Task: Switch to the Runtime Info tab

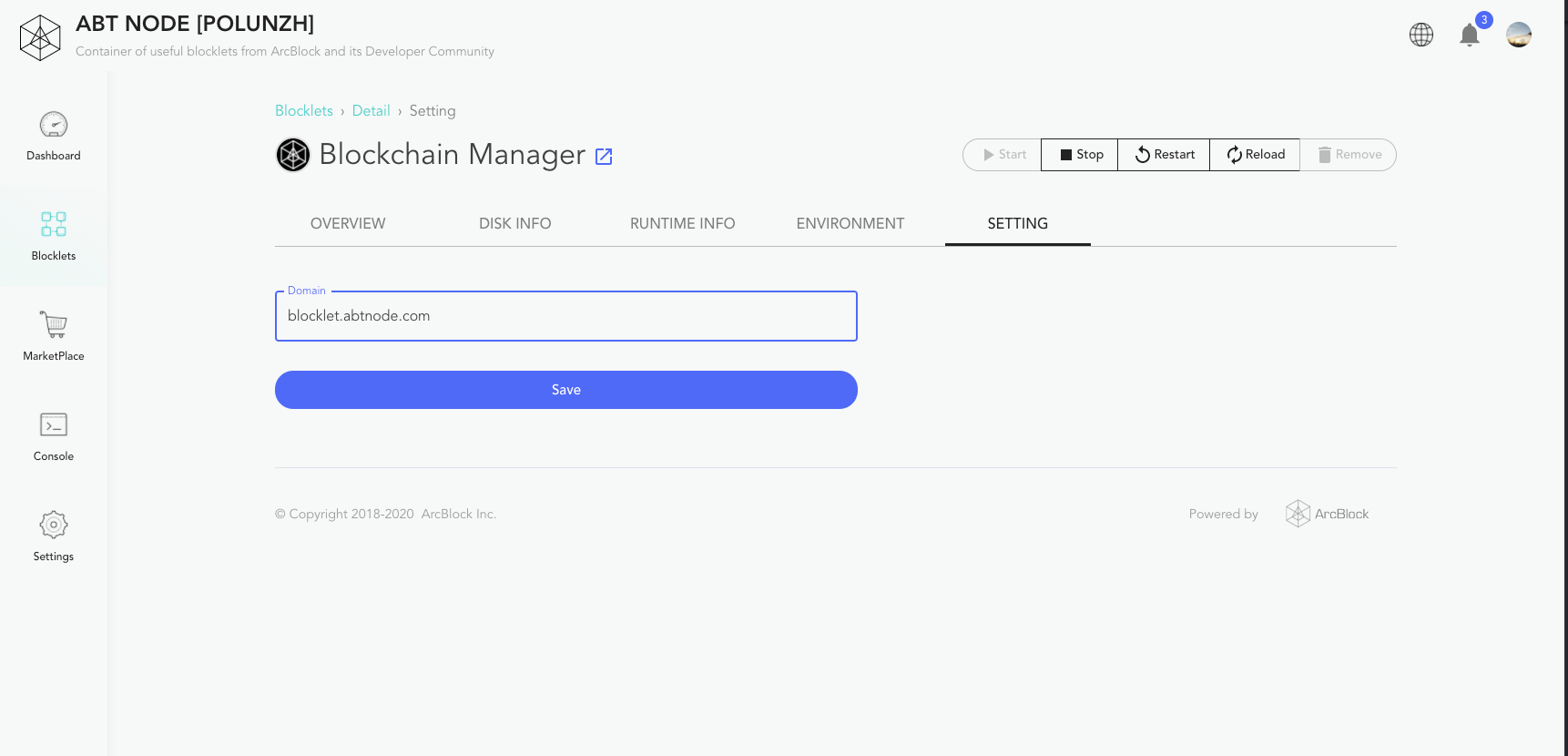Action: (683, 224)
